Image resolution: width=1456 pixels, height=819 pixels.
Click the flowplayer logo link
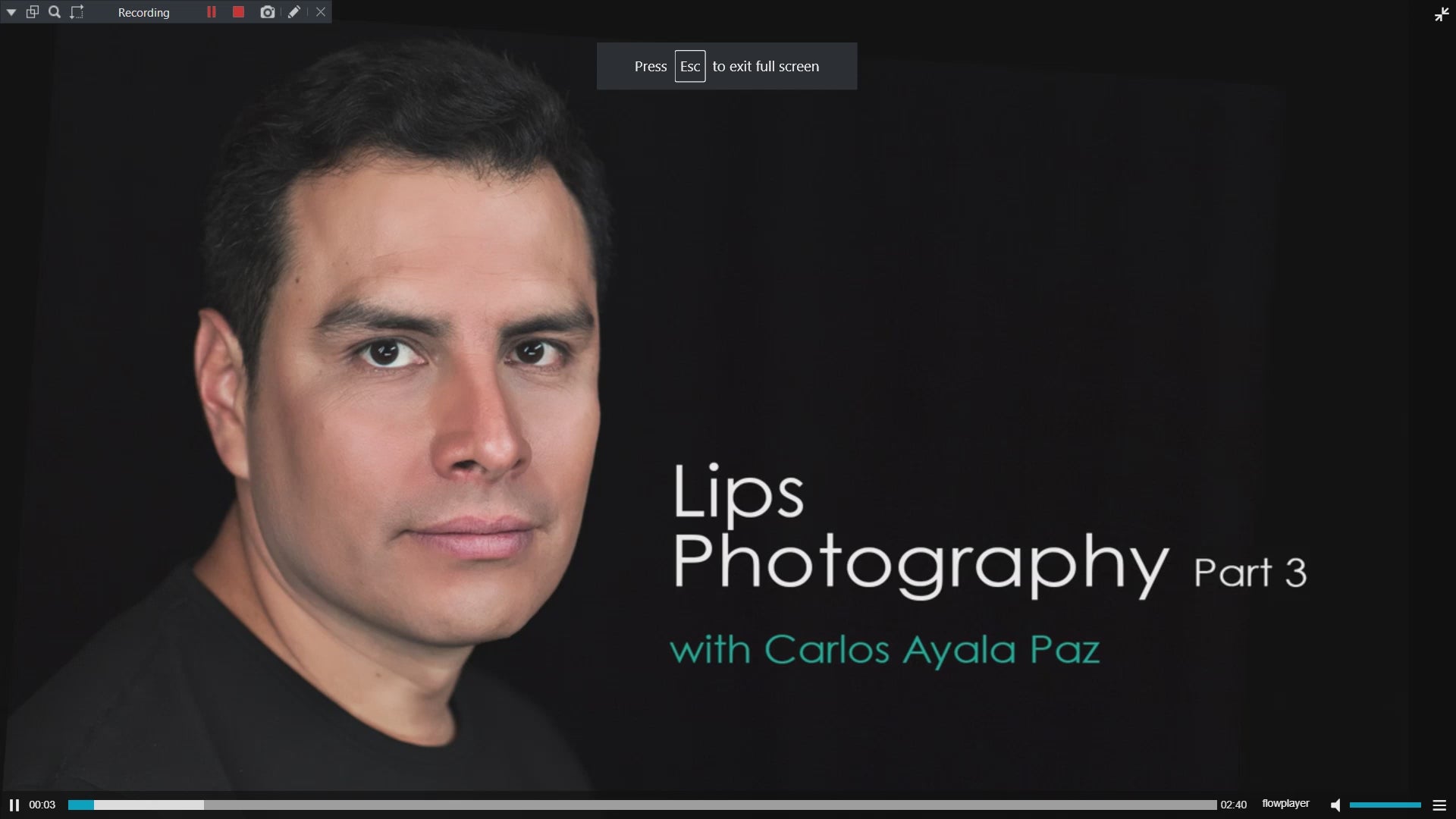[x=1285, y=804]
